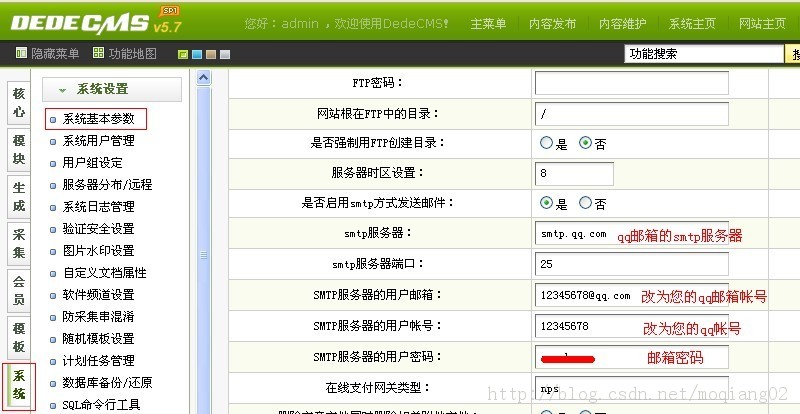Screen dimensions: 800x414
Task: Select 否 for 是否强制用FTP创建目录
Action: [586, 143]
